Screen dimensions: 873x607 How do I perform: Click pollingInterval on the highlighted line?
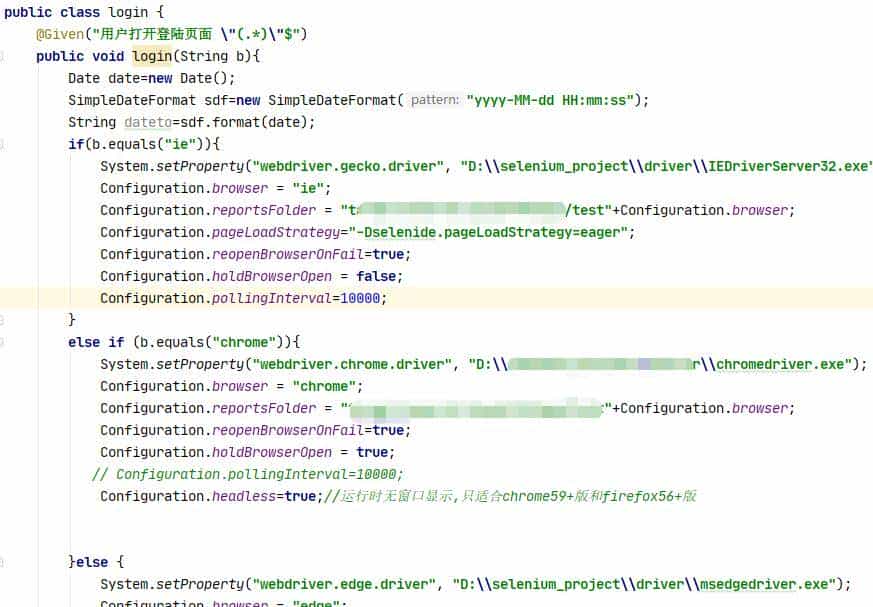[x=272, y=298]
